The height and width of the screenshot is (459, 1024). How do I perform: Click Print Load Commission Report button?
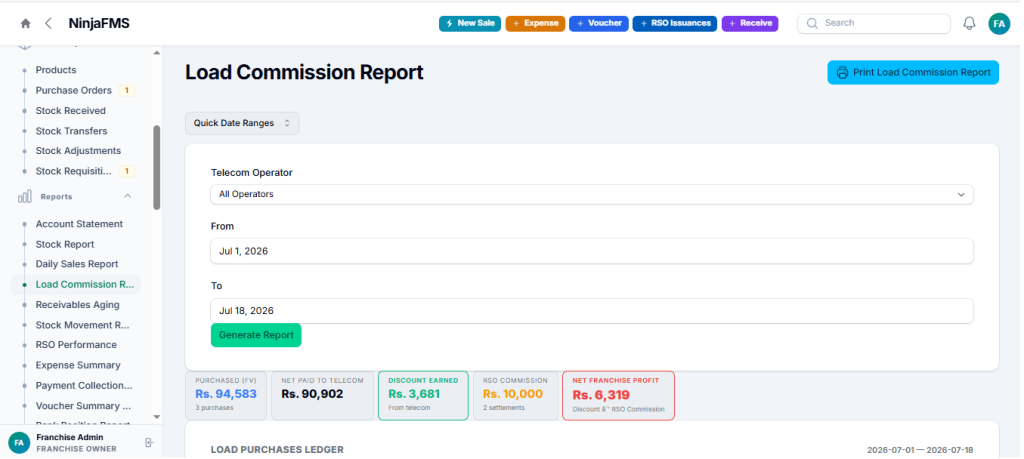point(913,72)
